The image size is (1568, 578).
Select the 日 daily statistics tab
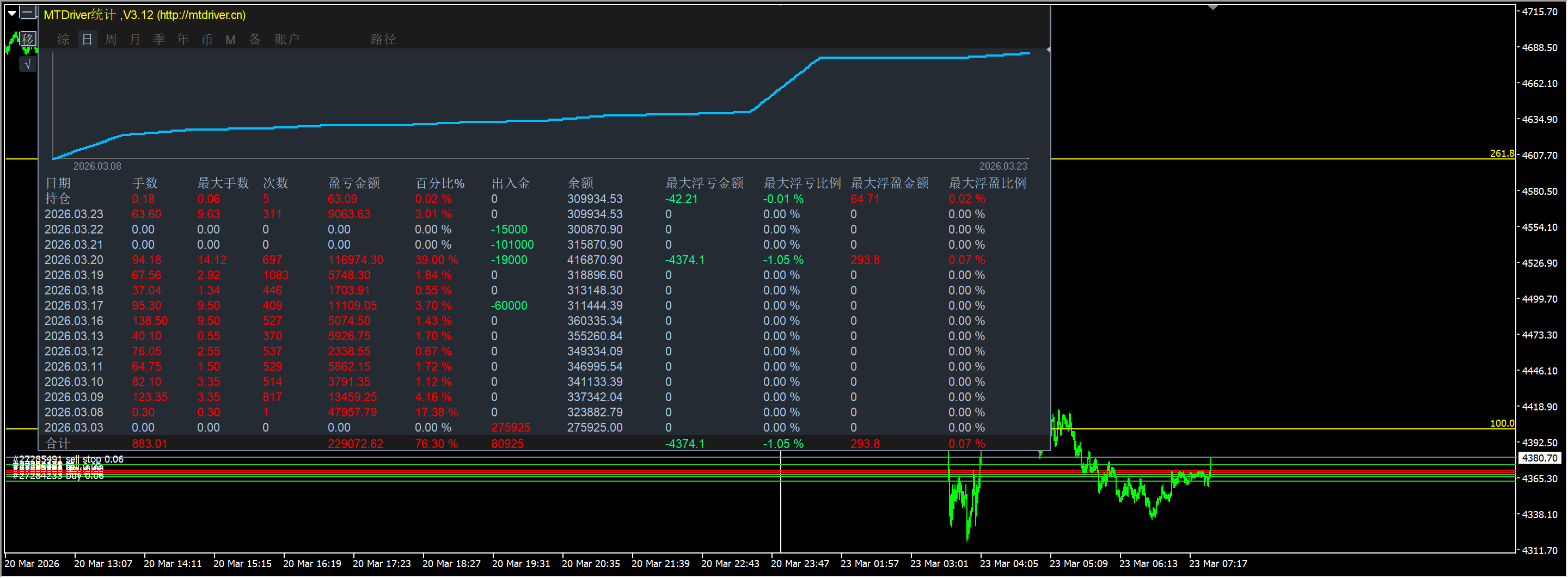click(x=87, y=40)
